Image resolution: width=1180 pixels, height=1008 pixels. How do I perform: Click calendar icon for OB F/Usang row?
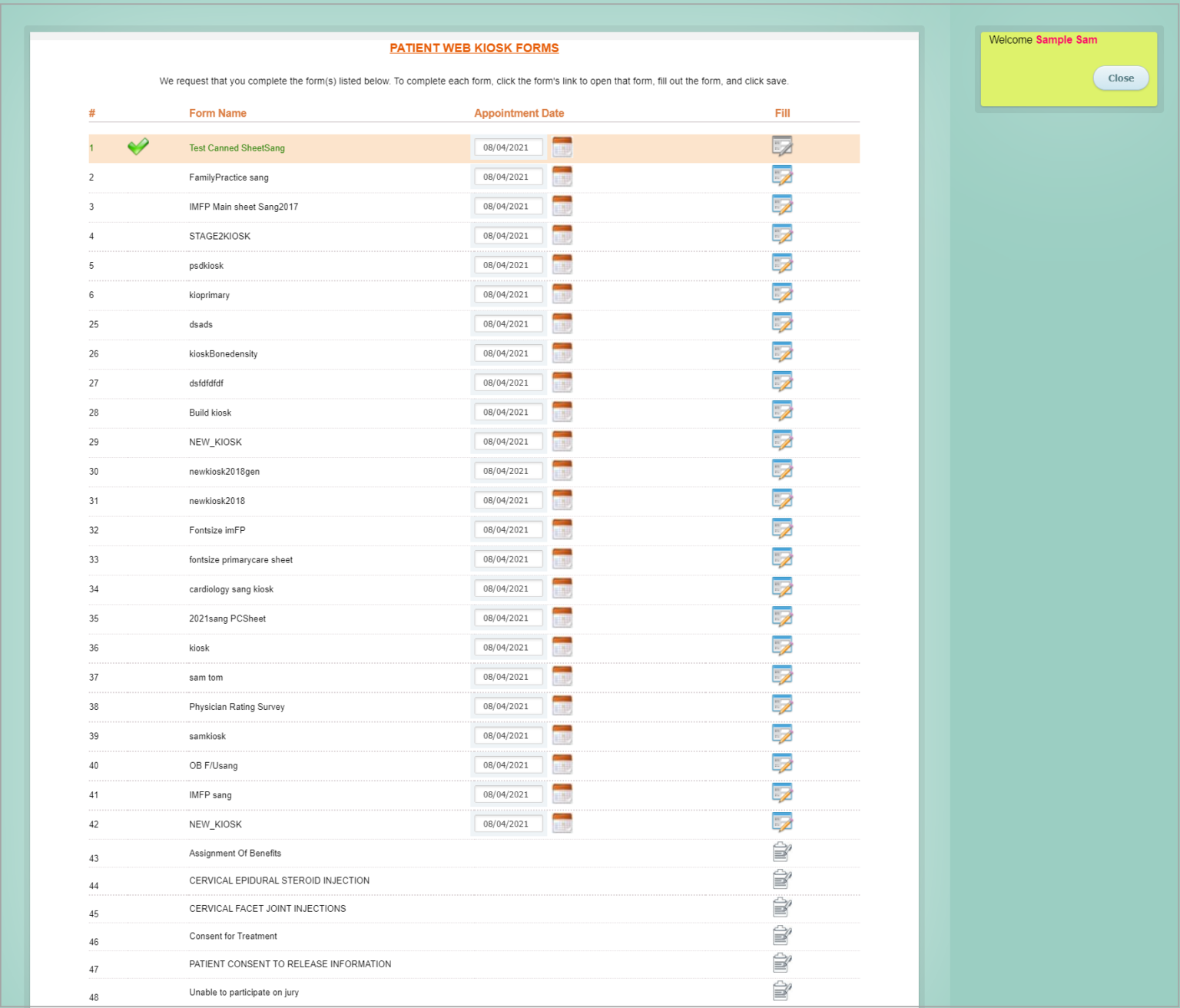coord(562,764)
